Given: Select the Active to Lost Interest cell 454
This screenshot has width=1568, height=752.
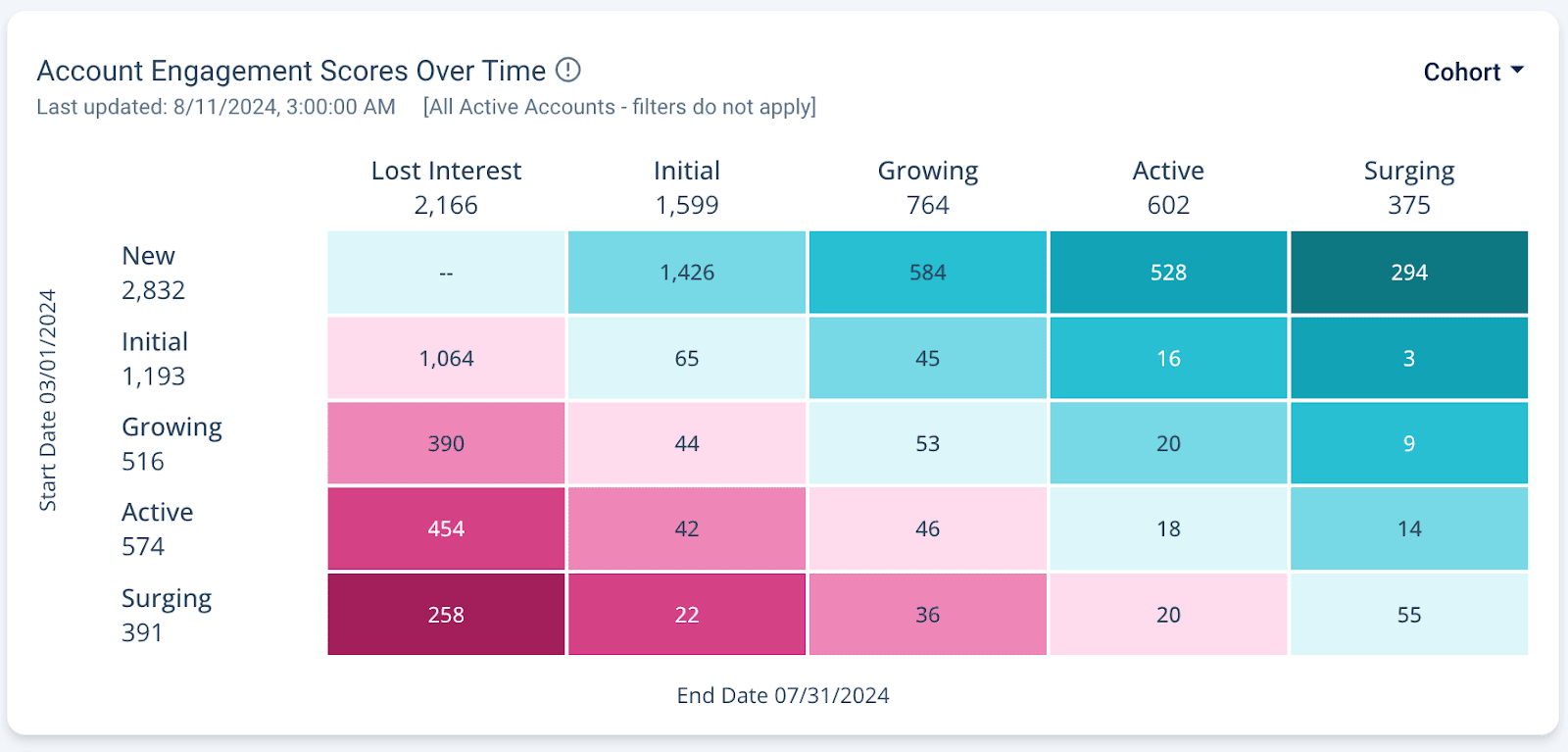Looking at the screenshot, I should coord(446,529).
